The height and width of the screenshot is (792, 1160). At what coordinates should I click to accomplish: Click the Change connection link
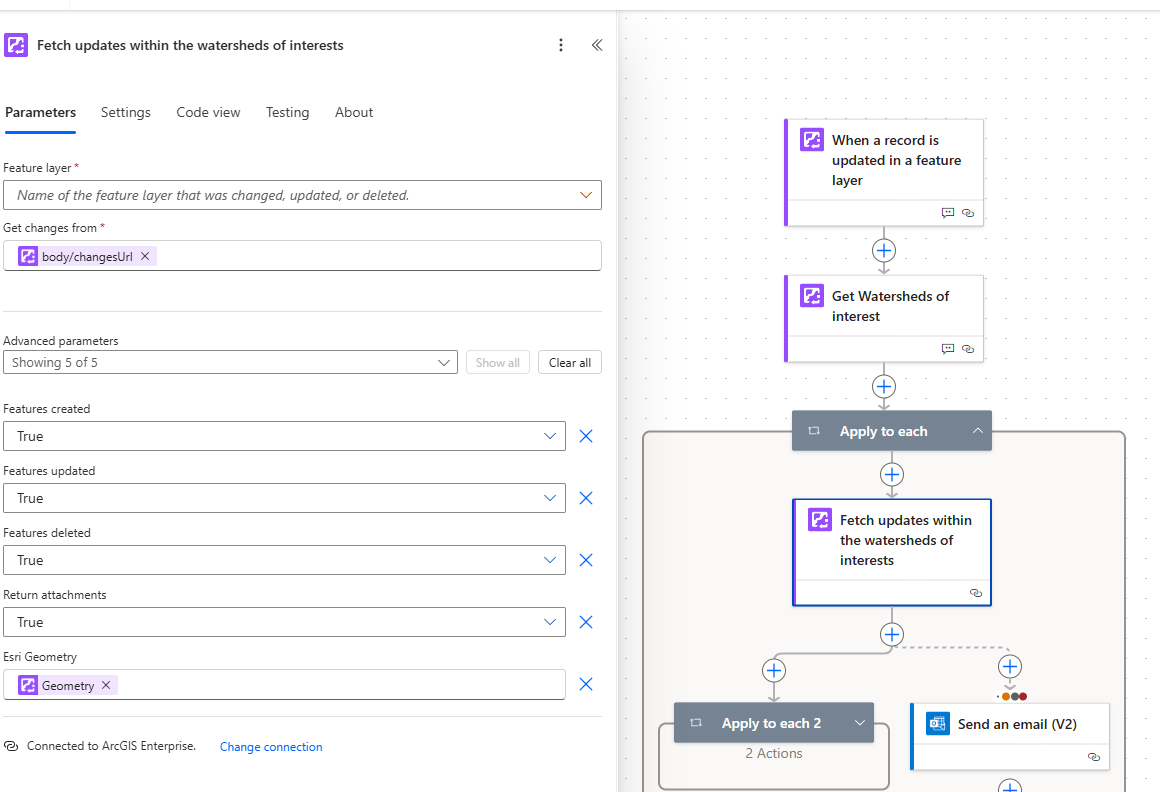(x=270, y=747)
